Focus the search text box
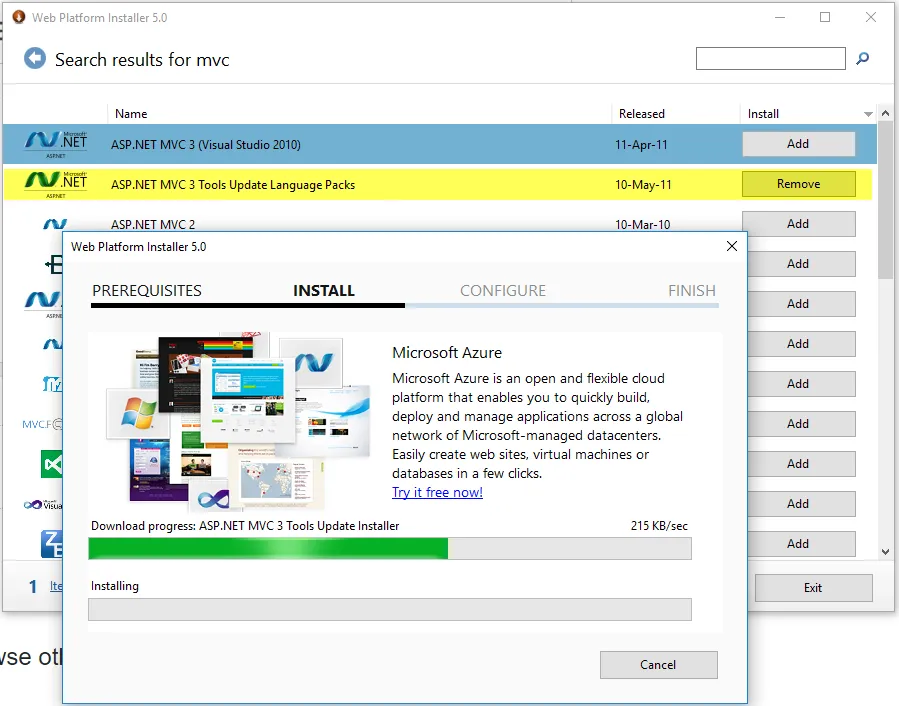899x706 pixels. [x=770, y=58]
